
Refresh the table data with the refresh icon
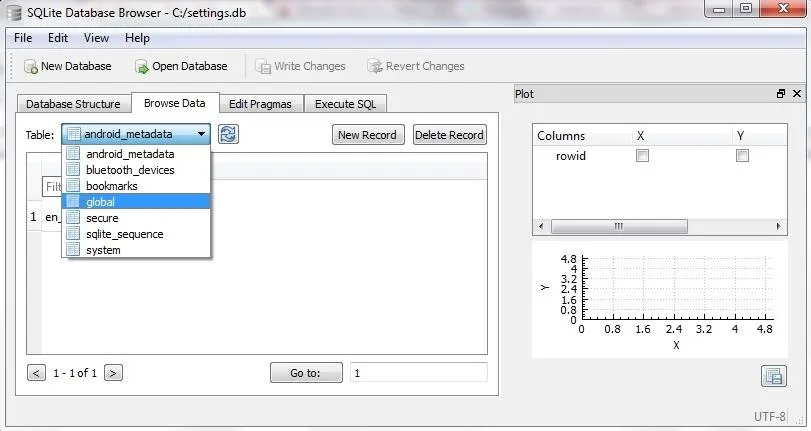click(228, 135)
